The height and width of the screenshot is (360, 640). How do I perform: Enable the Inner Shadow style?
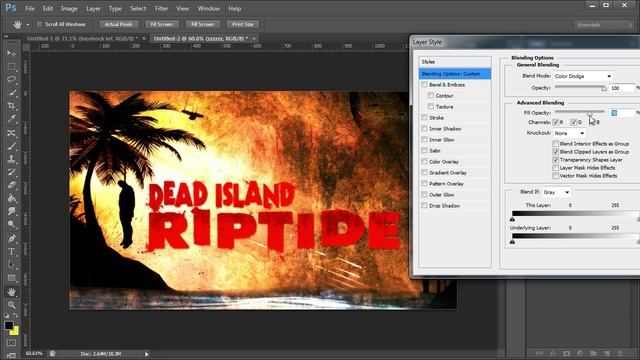(424, 129)
